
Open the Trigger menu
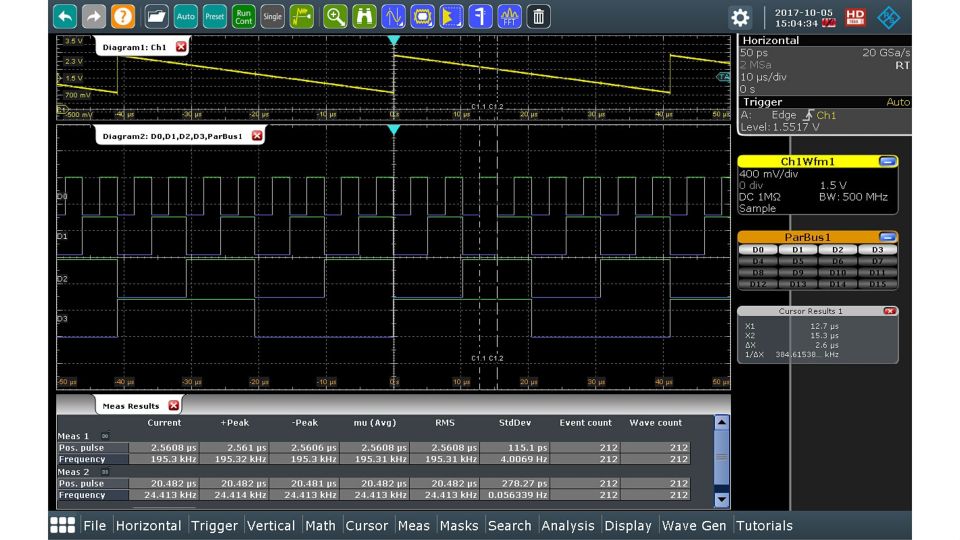point(214,525)
